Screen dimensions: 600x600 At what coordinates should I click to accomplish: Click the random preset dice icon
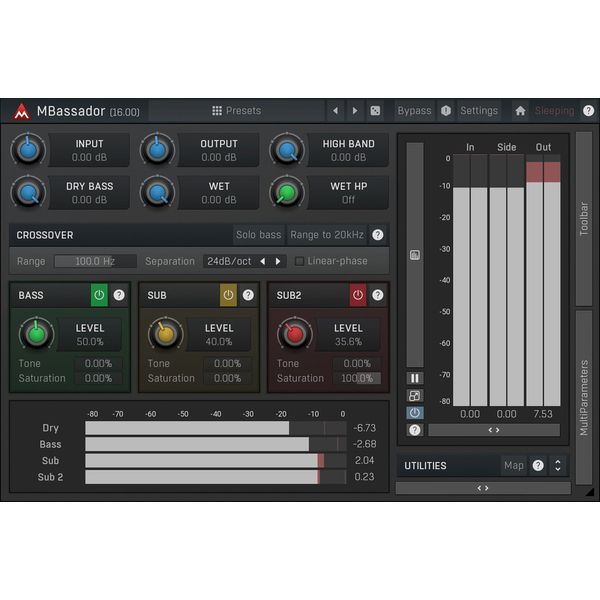(x=375, y=111)
